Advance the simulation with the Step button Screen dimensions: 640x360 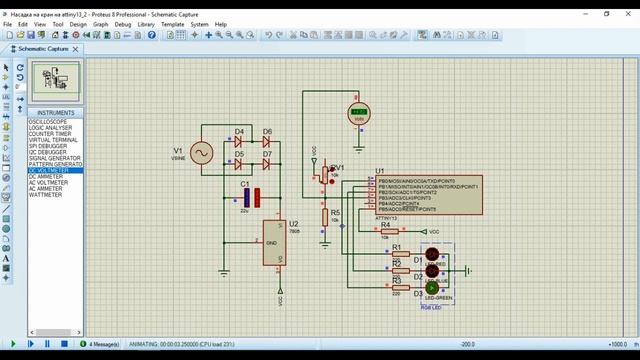tap(31, 344)
